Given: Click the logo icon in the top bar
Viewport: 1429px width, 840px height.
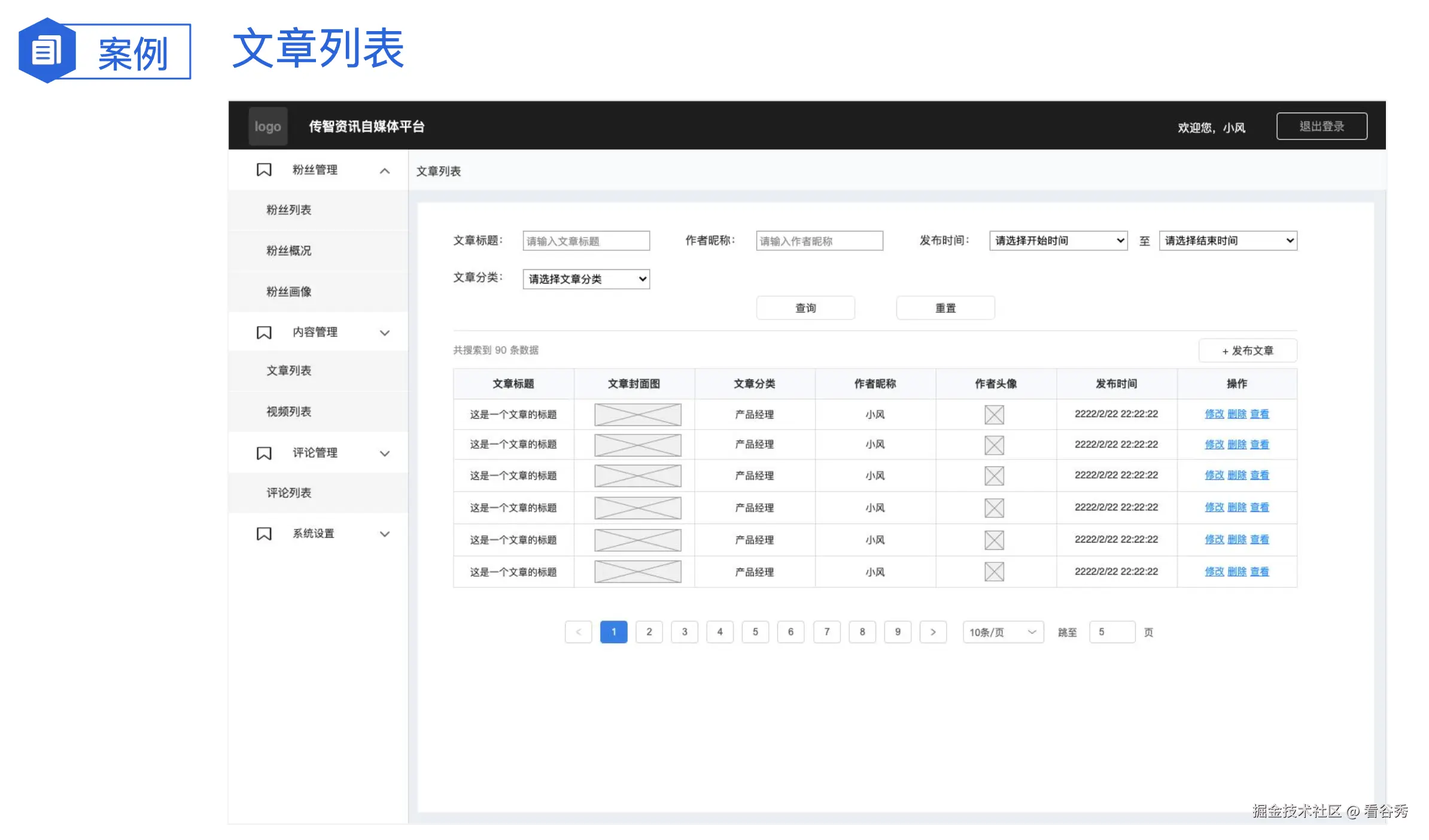Looking at the screenshot, I should click(267, 126).
